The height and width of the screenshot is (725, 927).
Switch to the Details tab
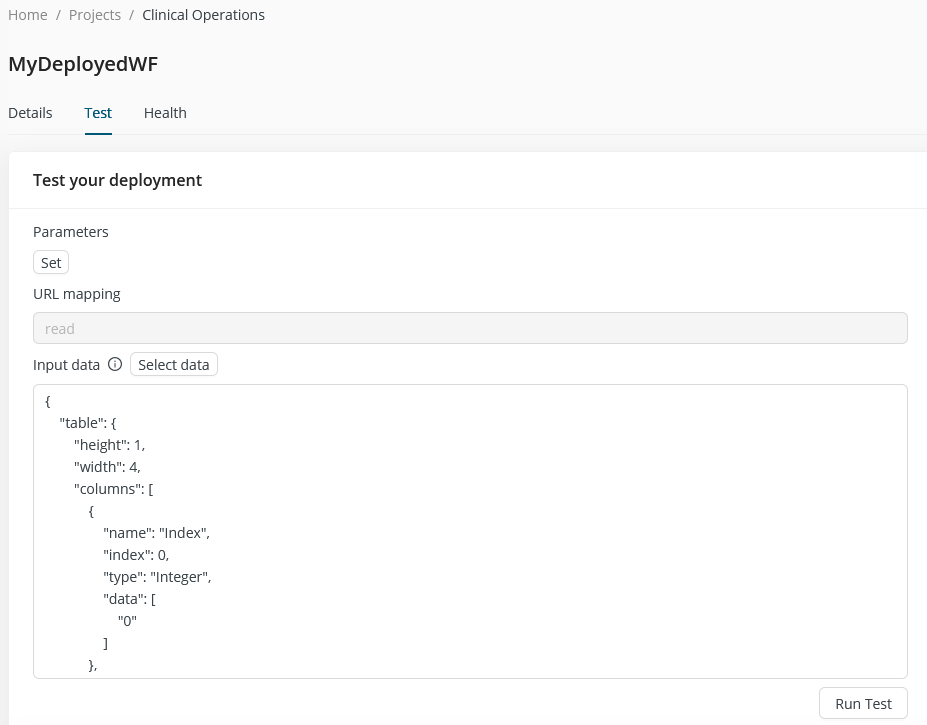30,113
